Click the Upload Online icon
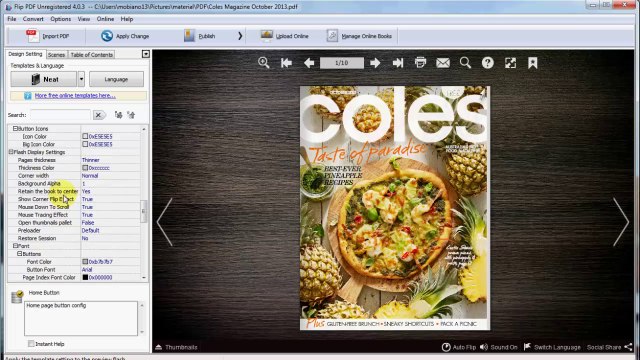The image size is (640, 360). pos(267,36)
